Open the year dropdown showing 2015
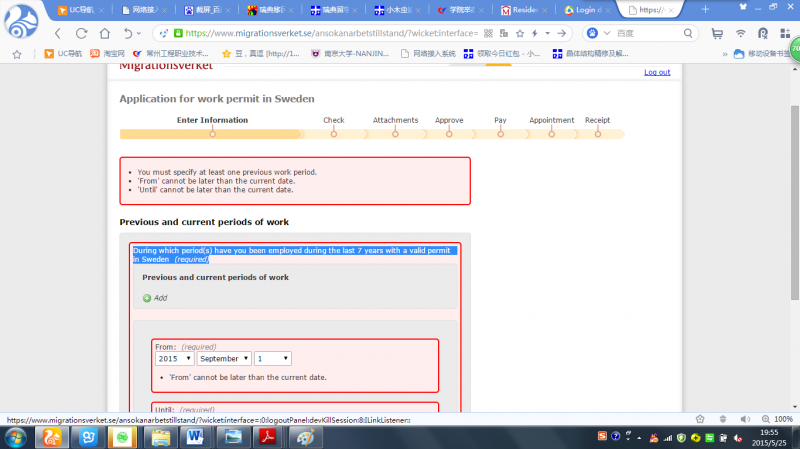 [x=174, y=359]
